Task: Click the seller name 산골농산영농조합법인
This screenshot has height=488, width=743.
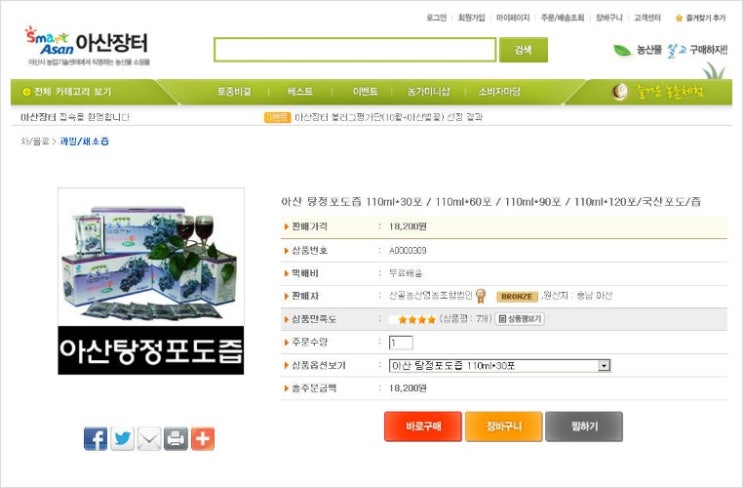Action: pyautogui.click(x=431, y=296)
